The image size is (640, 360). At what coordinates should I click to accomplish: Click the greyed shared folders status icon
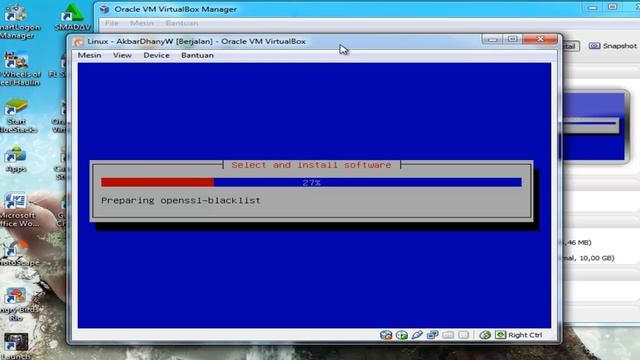448,335
